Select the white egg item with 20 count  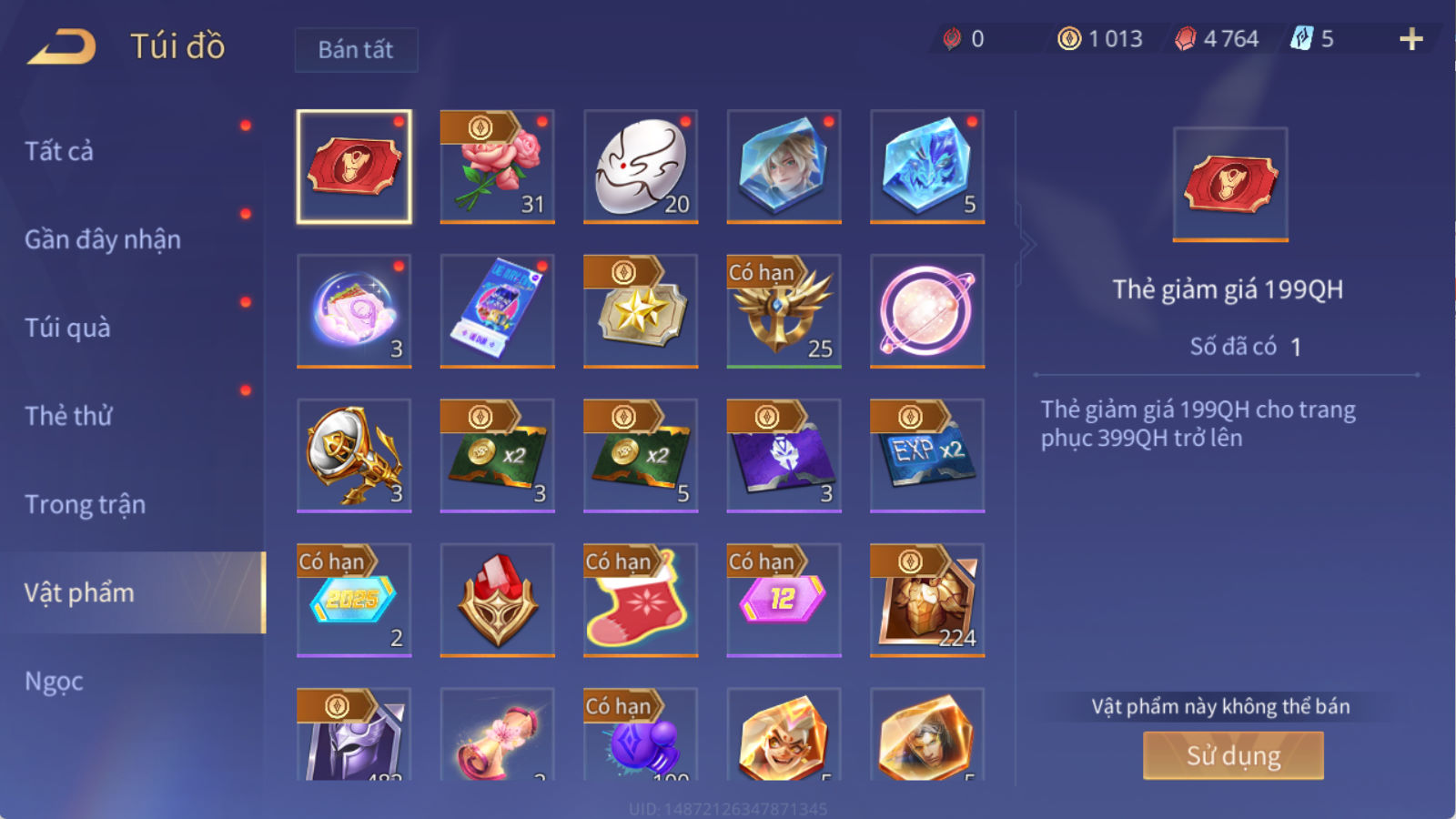tap(641, 167)
